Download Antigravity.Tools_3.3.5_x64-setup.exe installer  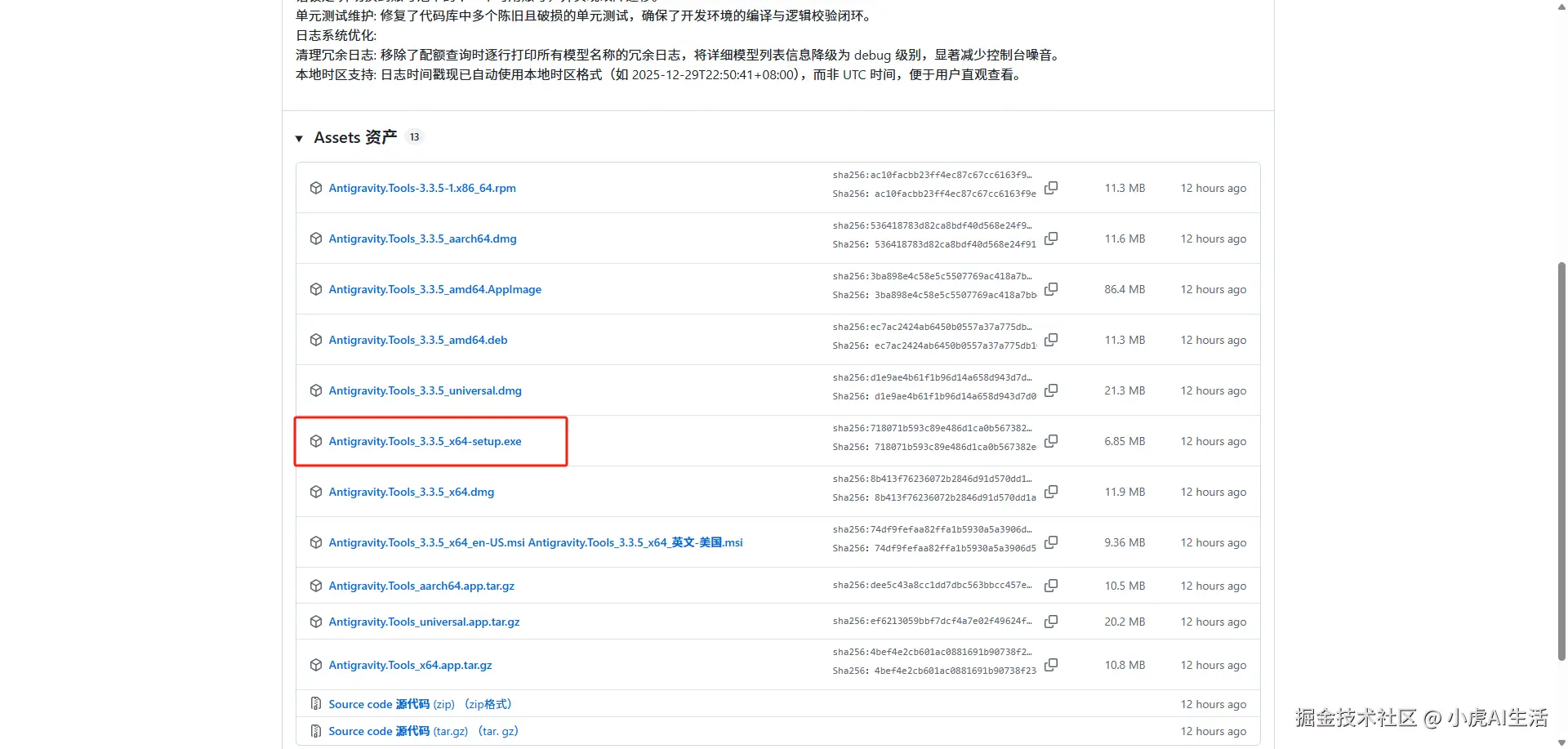[x=425, y=441]
